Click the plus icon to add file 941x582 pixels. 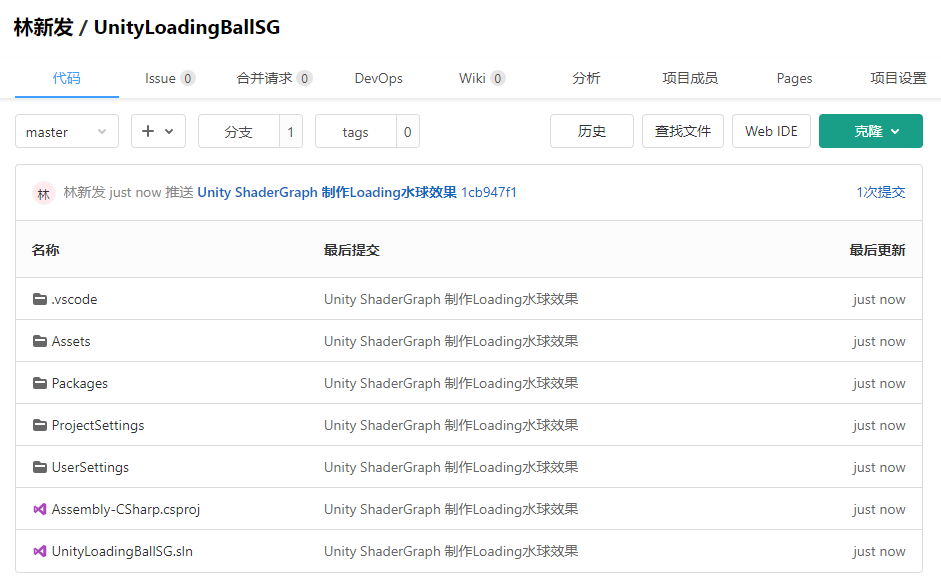tap(148, 131)
